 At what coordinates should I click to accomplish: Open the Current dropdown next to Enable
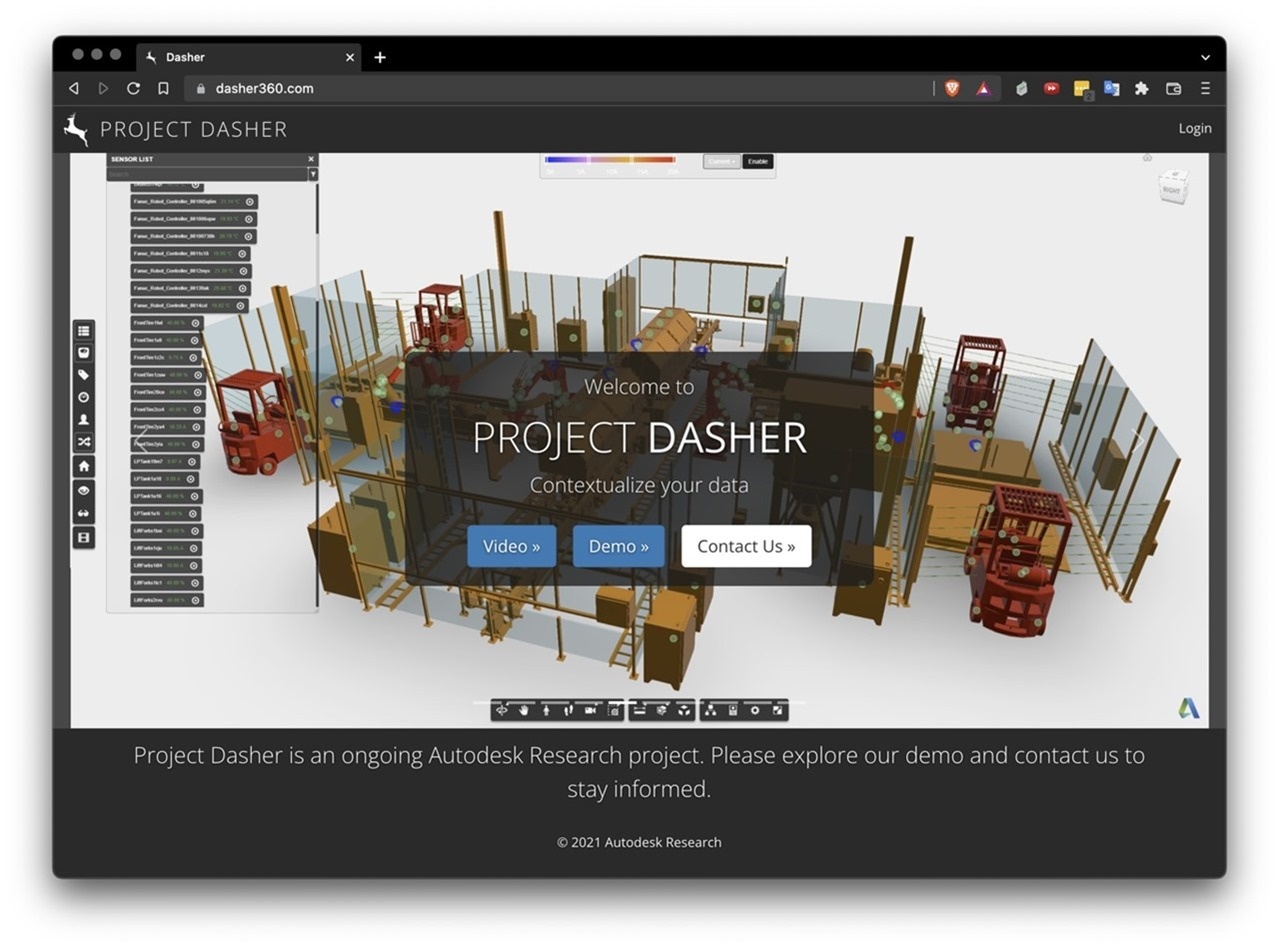tap(721, 161)
